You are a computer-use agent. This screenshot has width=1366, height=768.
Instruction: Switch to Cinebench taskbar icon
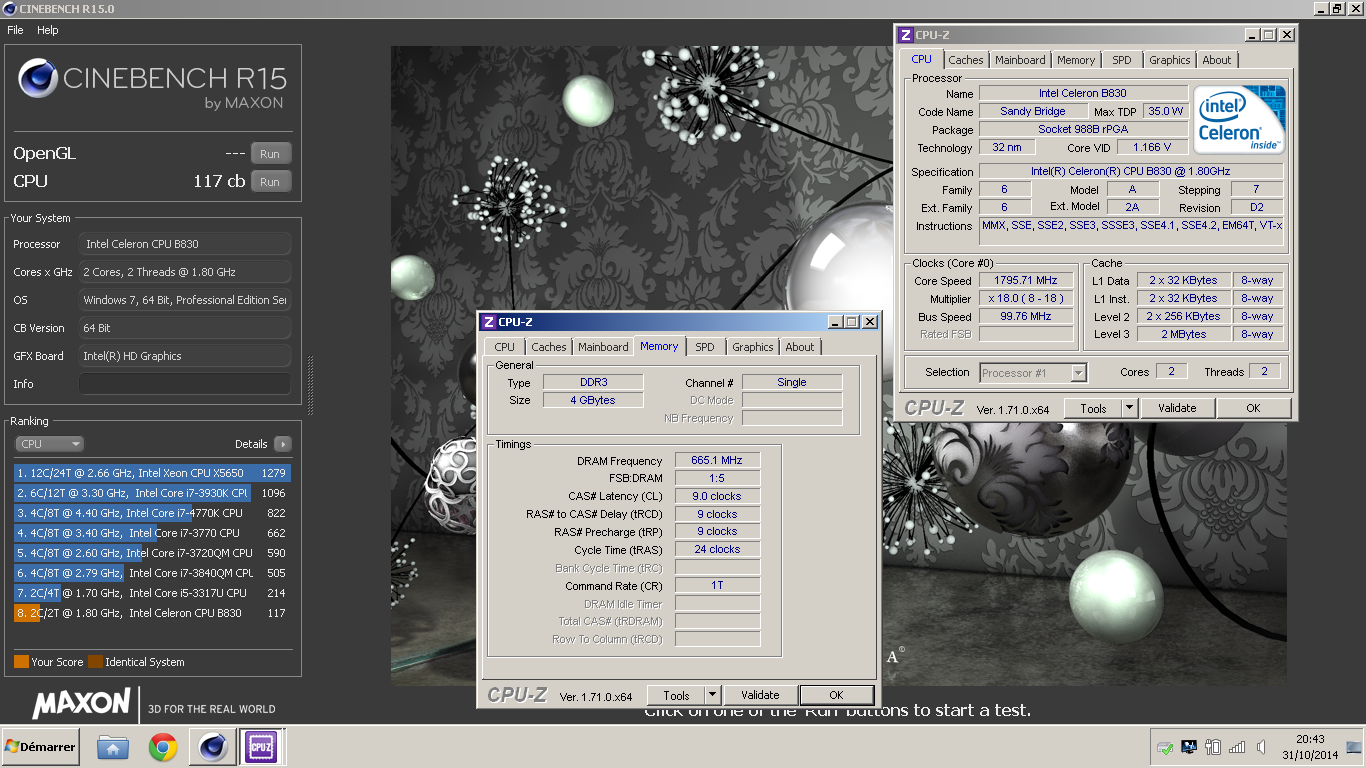pyautogui.click(x=212, y=747)
